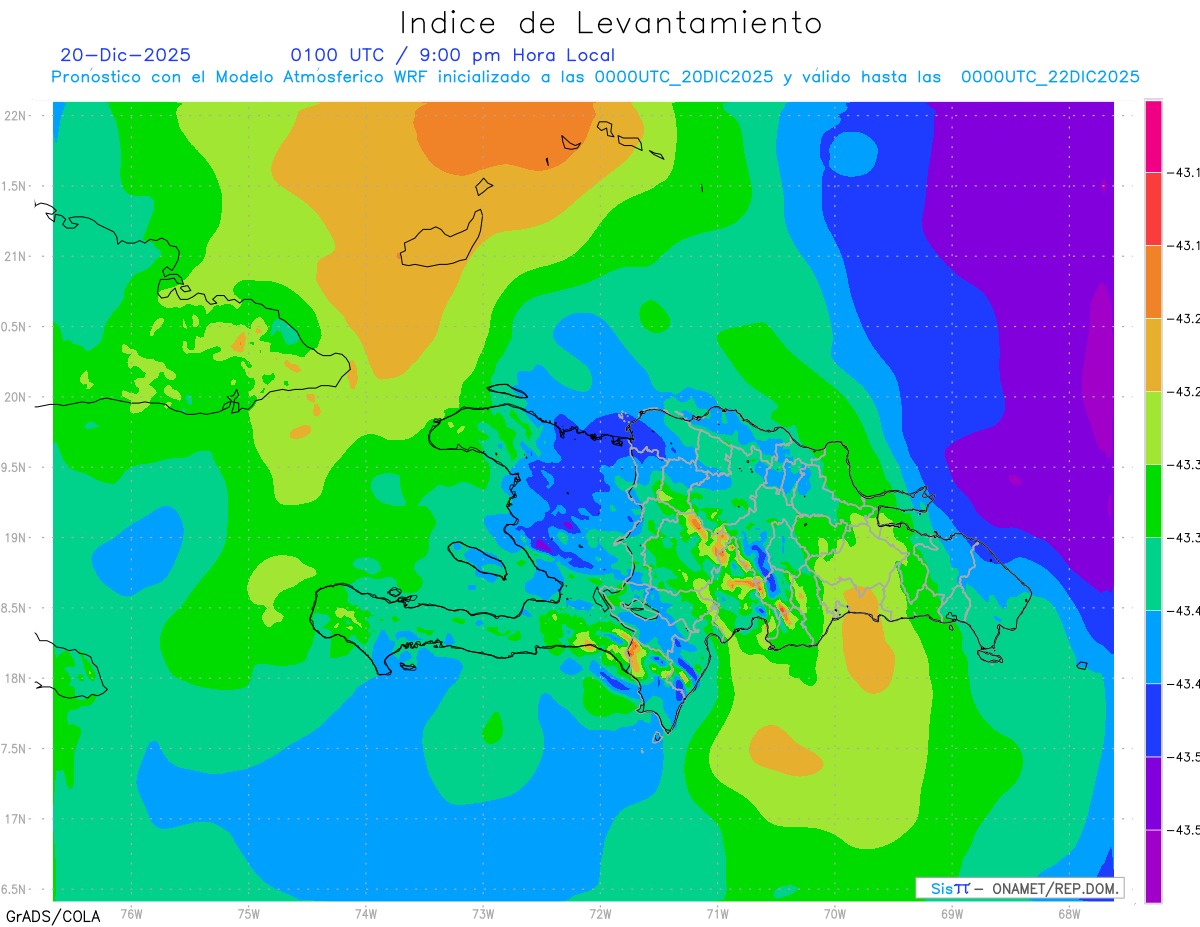Viewport: 1200px width, 927px height.
Task: Click the 'SisTT - ONAMET/REP.DOM.' label box
Action: (x=1019, y=888)
